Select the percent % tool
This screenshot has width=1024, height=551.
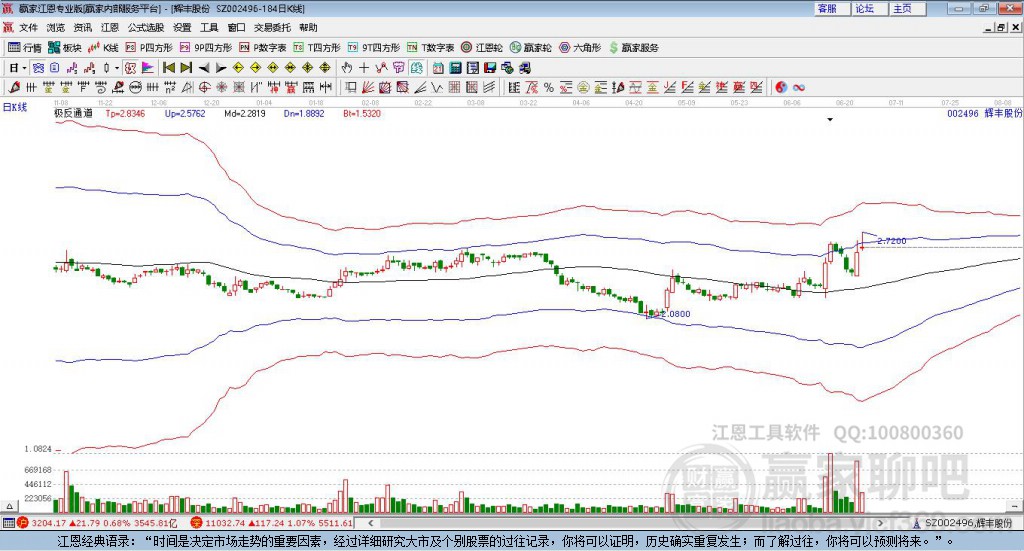[549, 87]
